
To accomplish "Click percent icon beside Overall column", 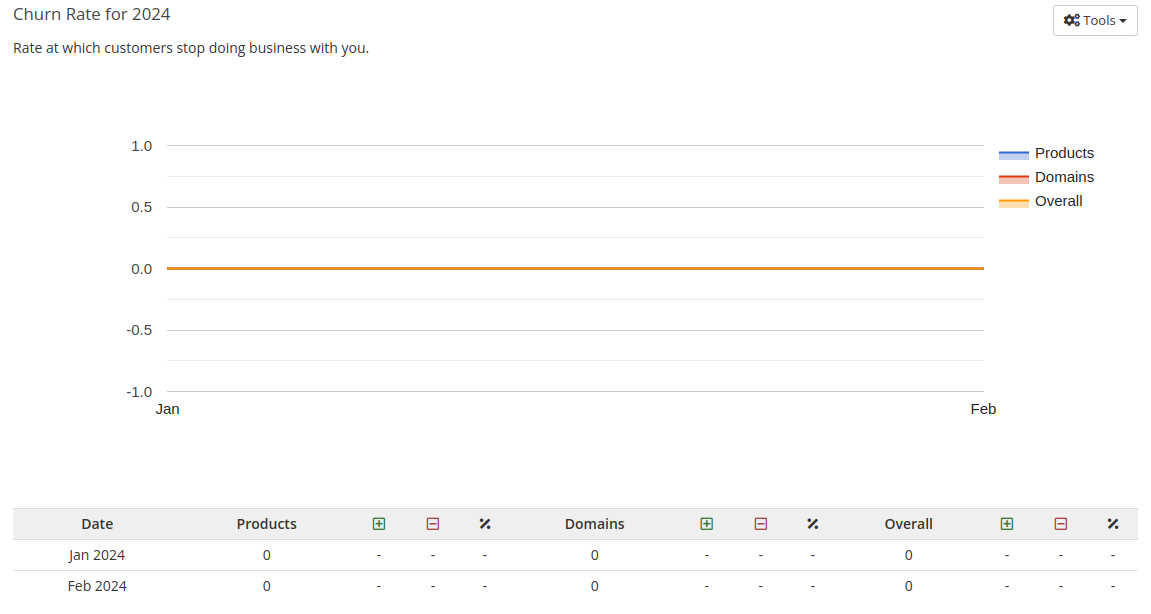I will 1113,524.
